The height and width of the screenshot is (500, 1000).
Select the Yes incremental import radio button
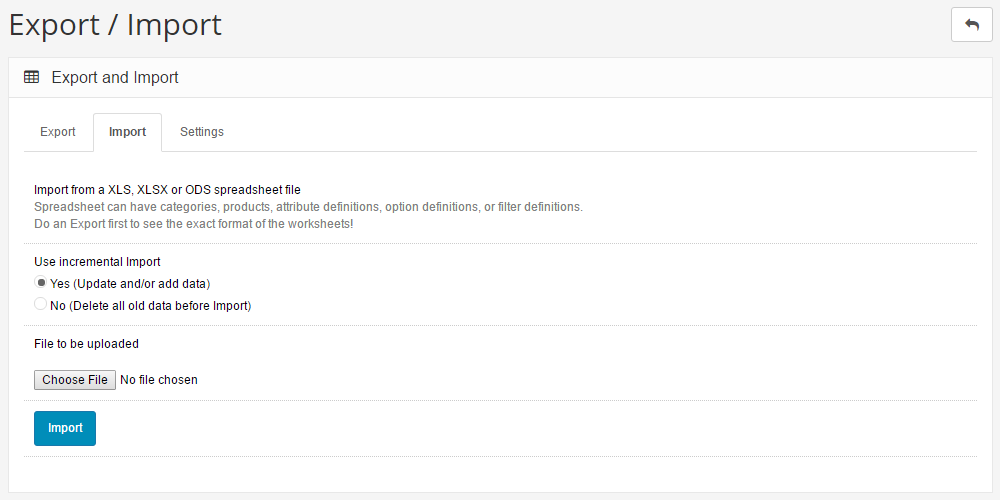pos(41,283)
